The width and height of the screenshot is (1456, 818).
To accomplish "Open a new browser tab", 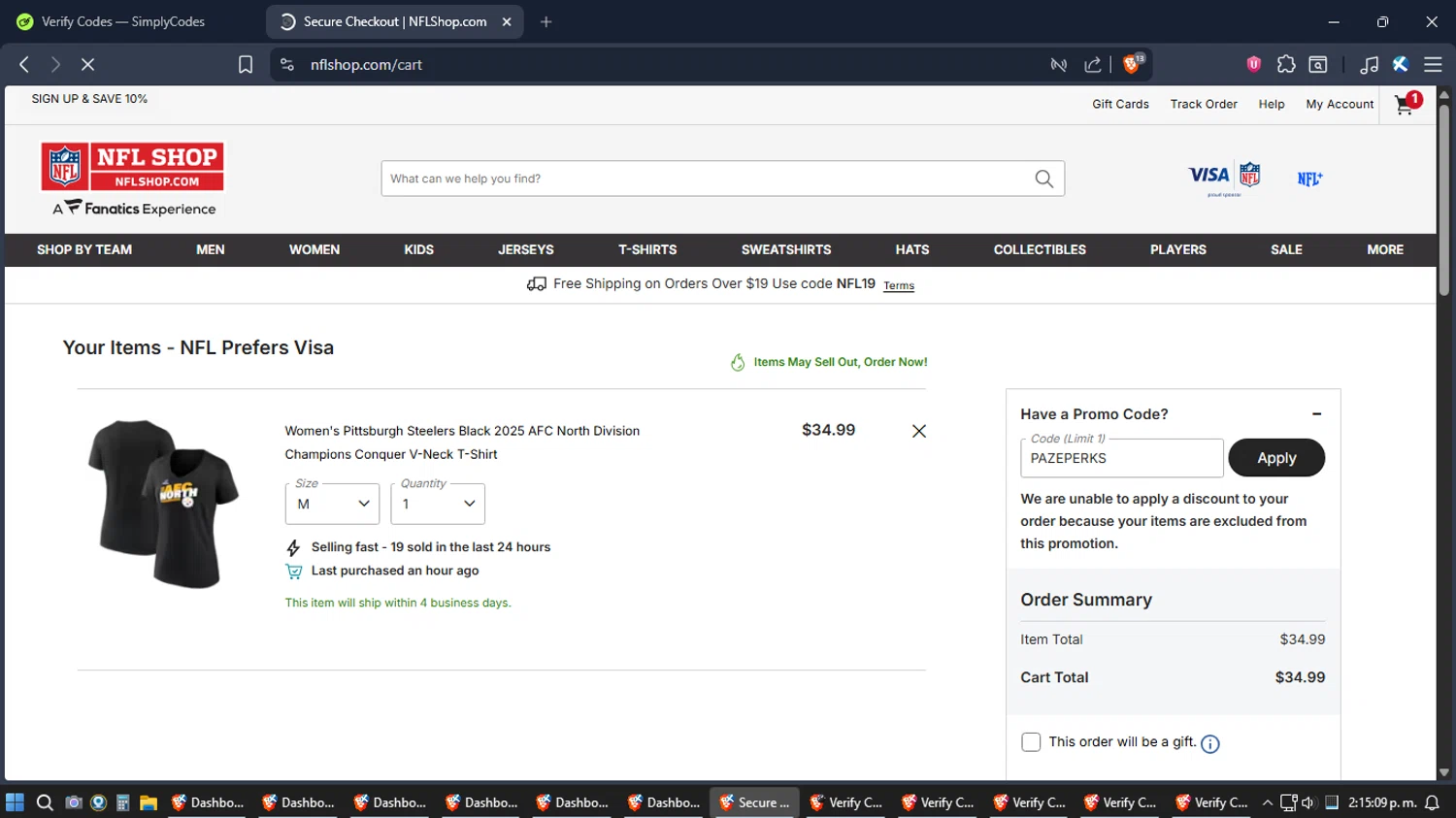I will 546,21.
